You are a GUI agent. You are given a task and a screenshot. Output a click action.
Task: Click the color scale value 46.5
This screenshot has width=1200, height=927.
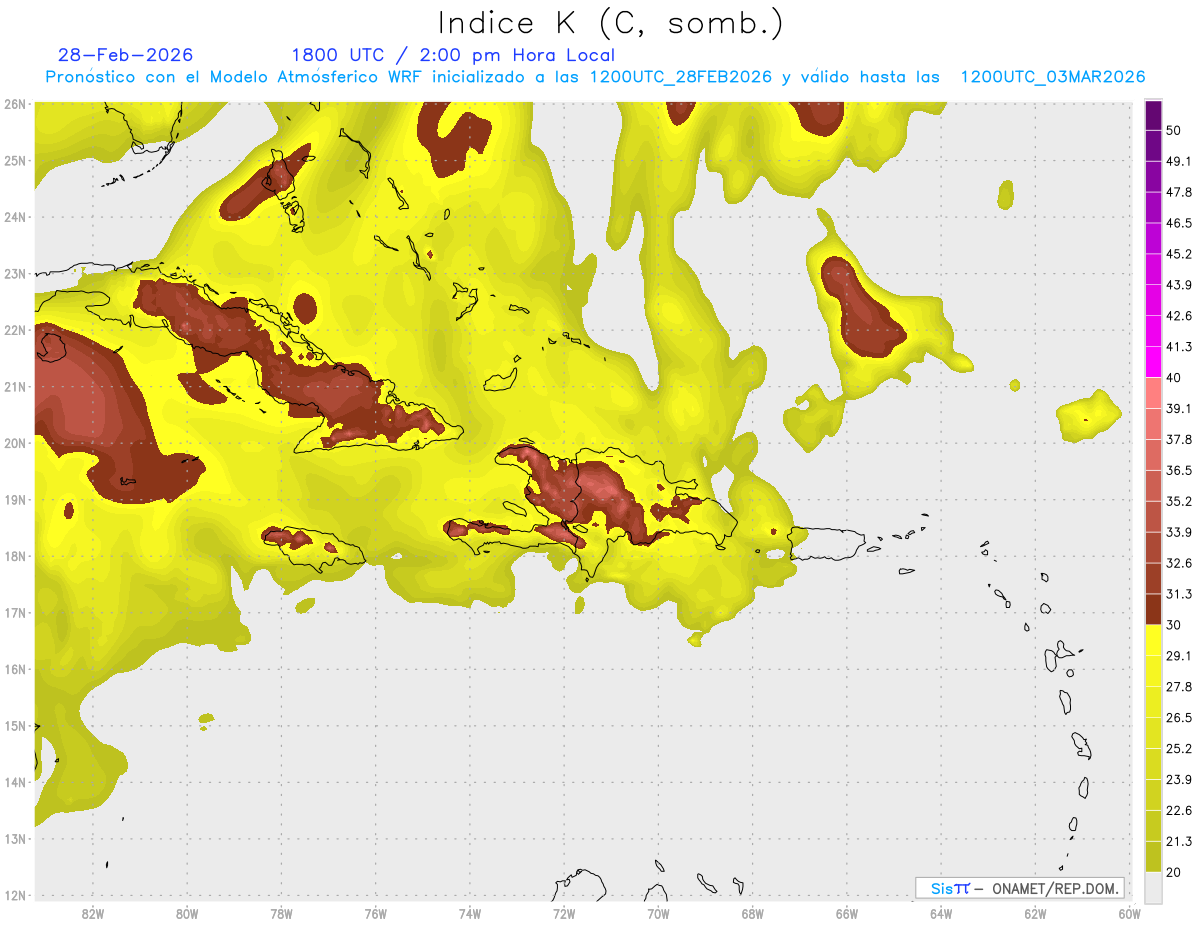(x=1178, y=224)
